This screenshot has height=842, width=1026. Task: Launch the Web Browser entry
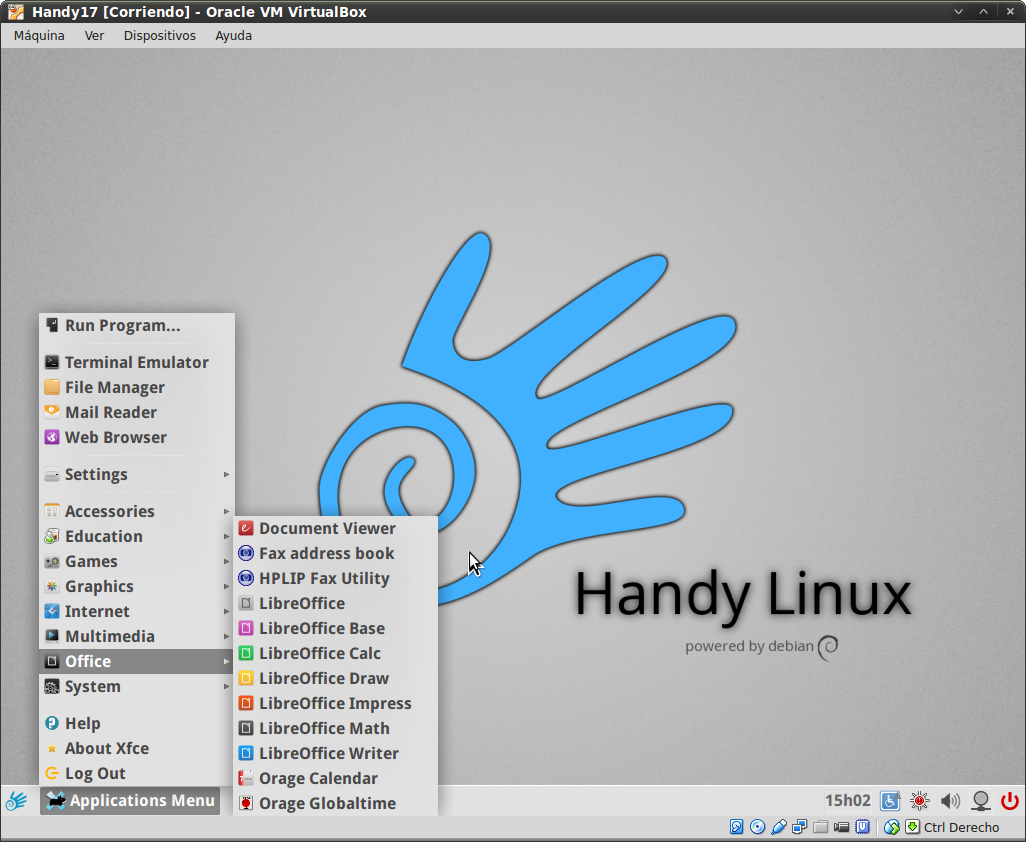[x=115, y=437]
